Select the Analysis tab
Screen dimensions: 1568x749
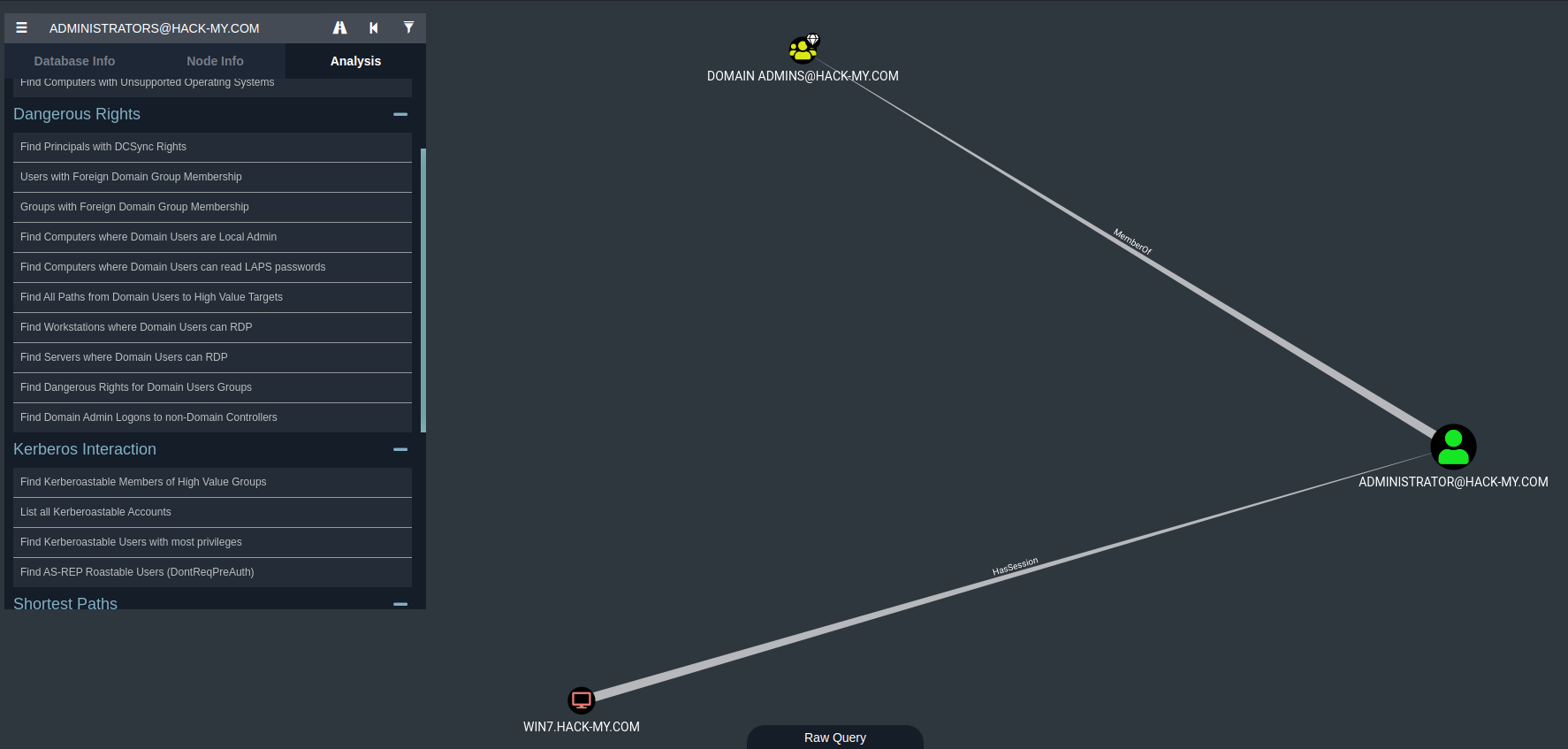[355, 61]
